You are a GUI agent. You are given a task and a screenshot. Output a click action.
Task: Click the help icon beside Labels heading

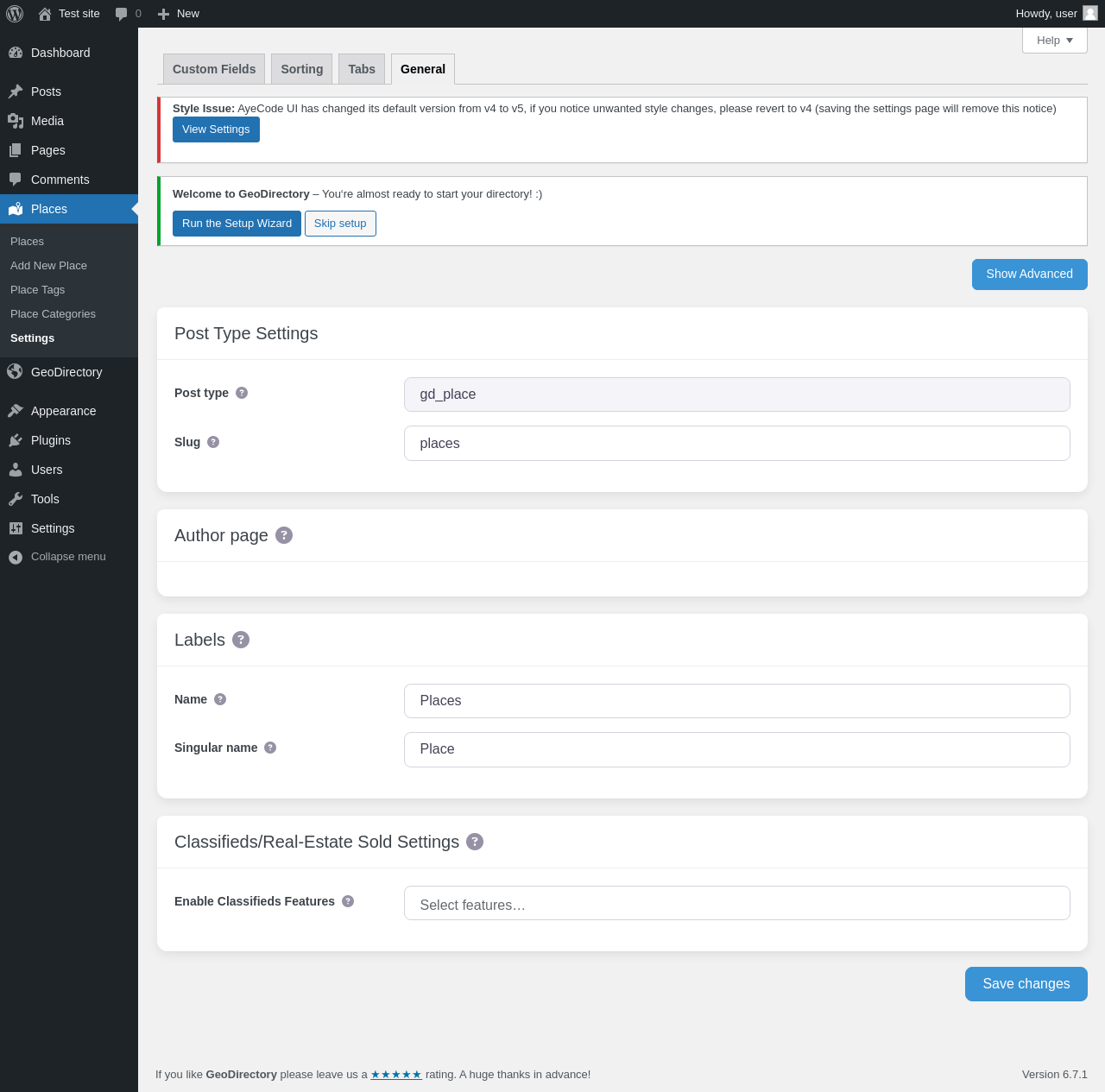241,640
